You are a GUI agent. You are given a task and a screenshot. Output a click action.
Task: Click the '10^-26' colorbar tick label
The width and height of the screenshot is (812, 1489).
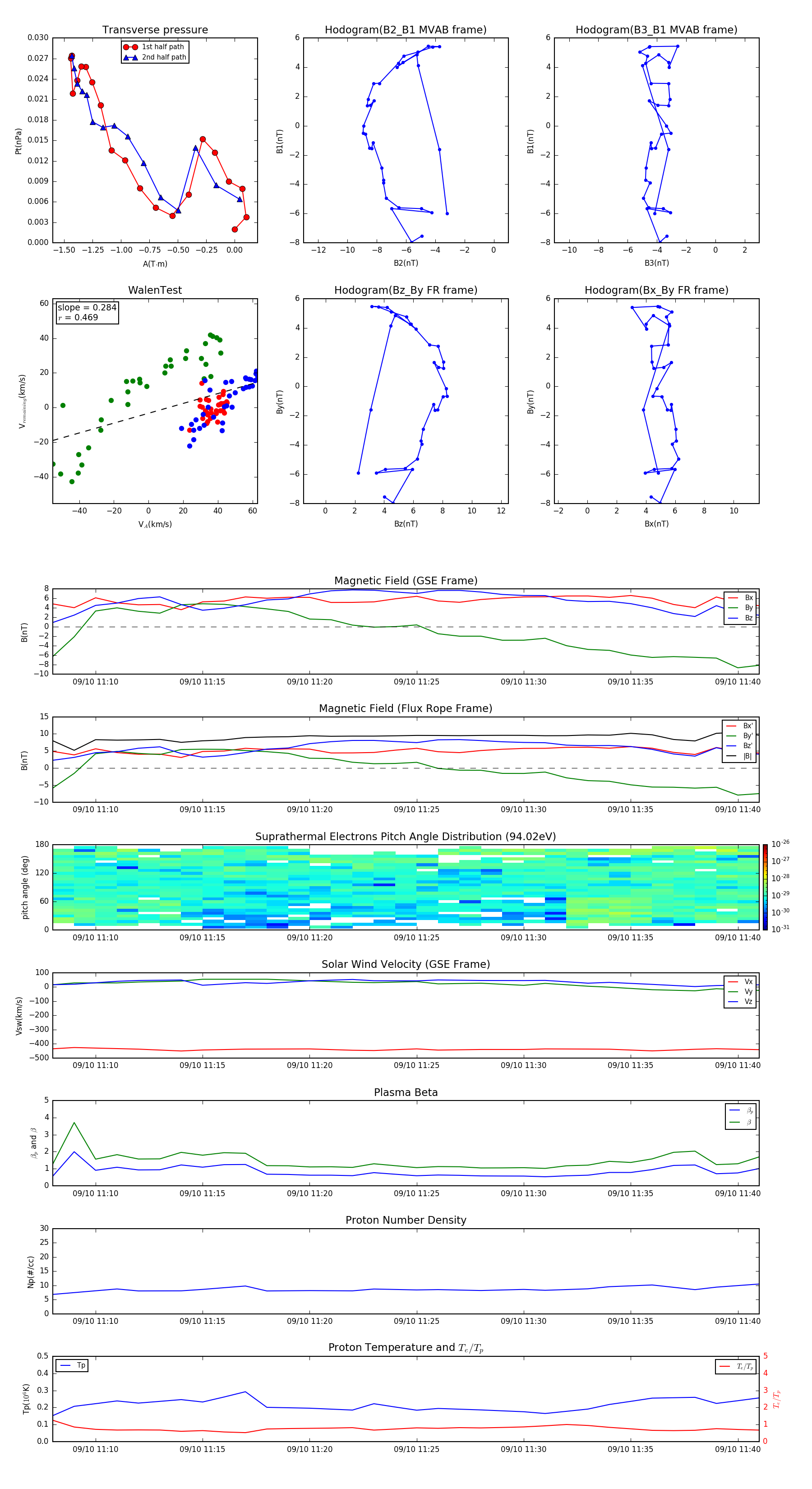[780, 844]
